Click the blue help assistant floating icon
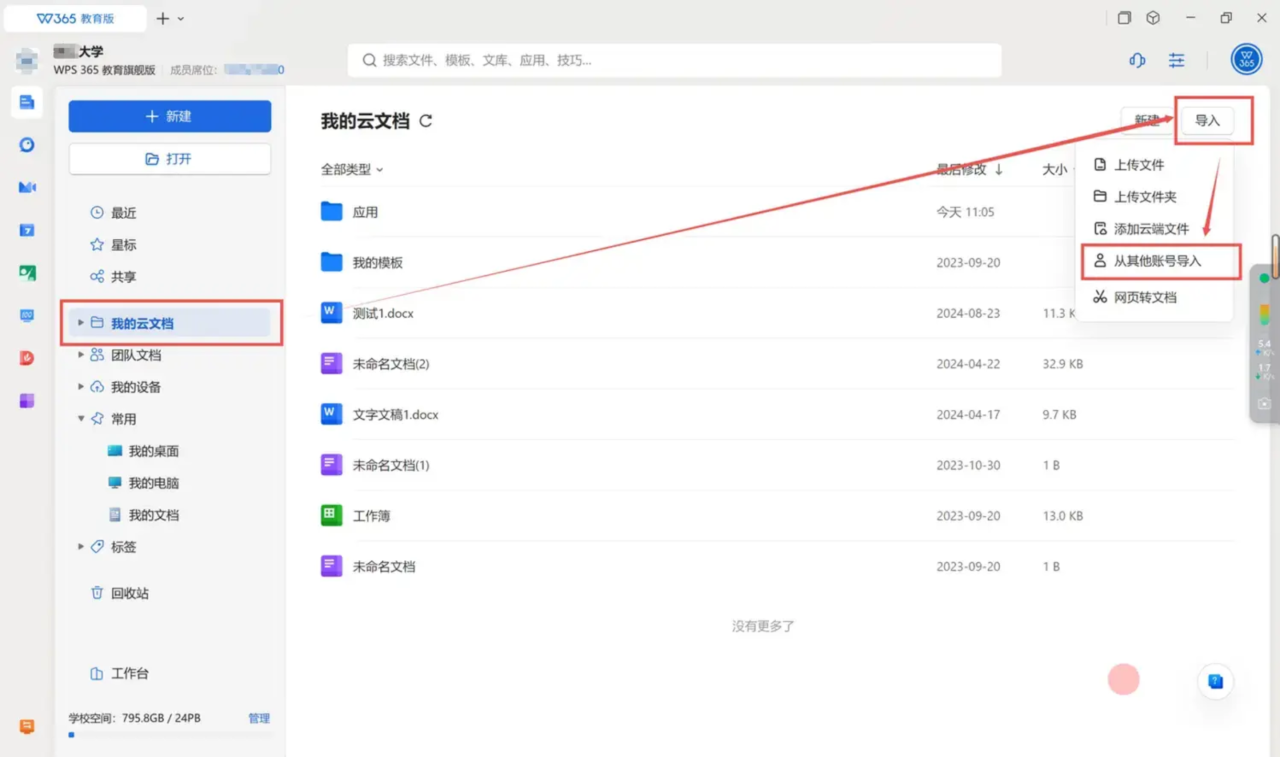The width and height of the screenshot is (1280, 757). tap(1215, 681)
